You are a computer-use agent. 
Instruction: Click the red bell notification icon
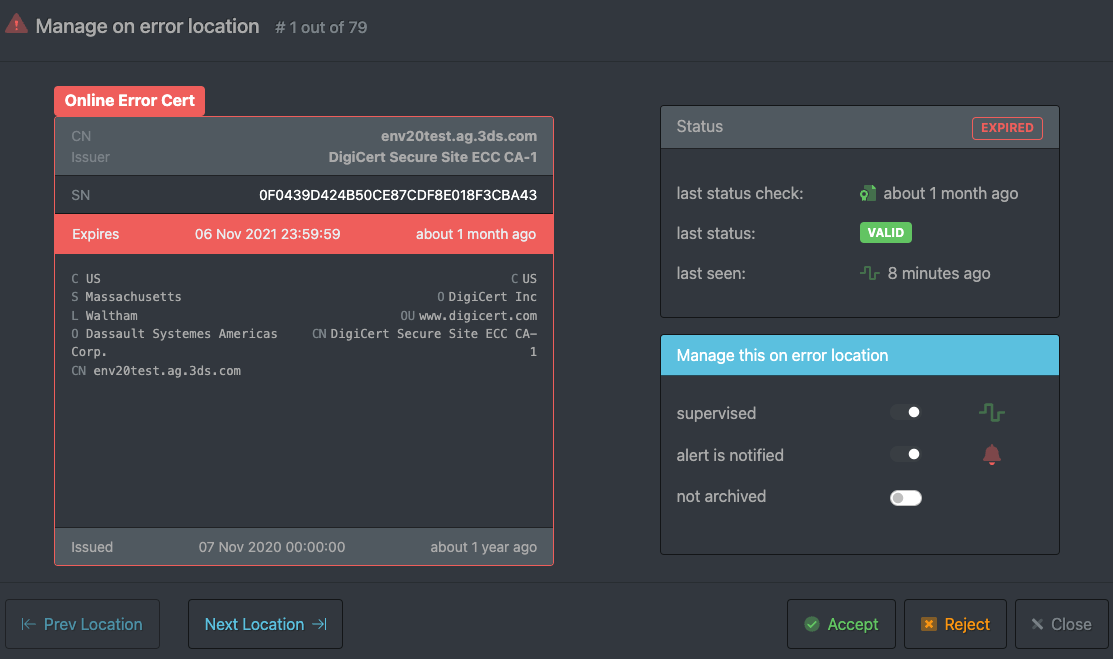pos(991,454)
